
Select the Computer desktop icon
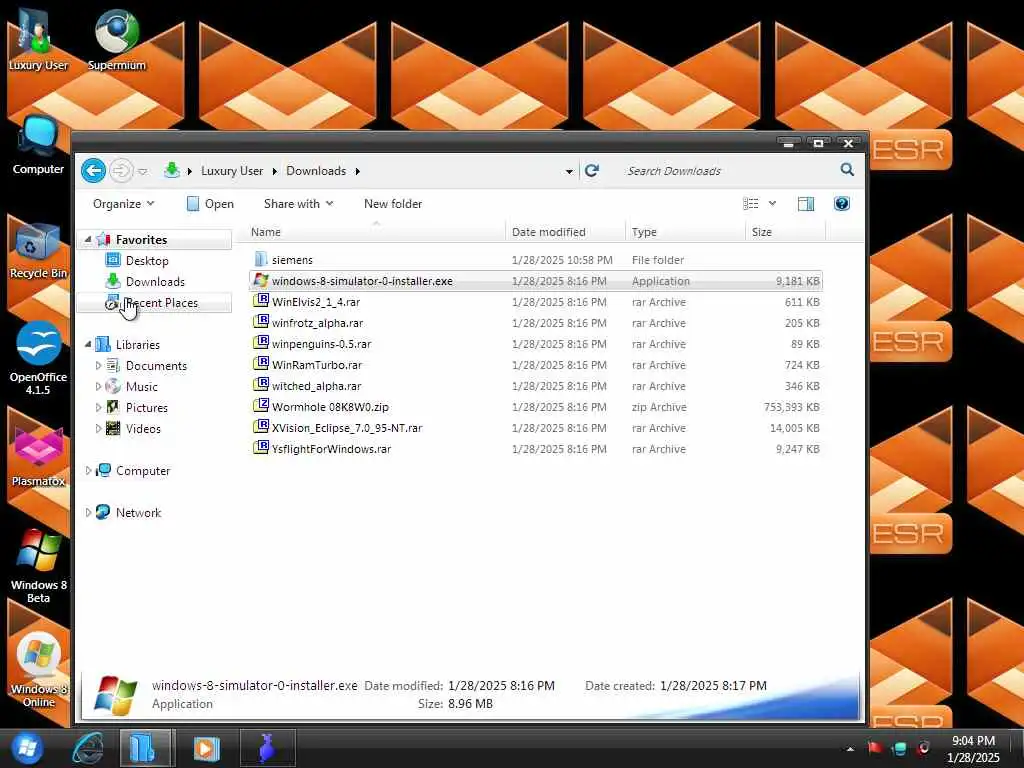click(38, 145)
